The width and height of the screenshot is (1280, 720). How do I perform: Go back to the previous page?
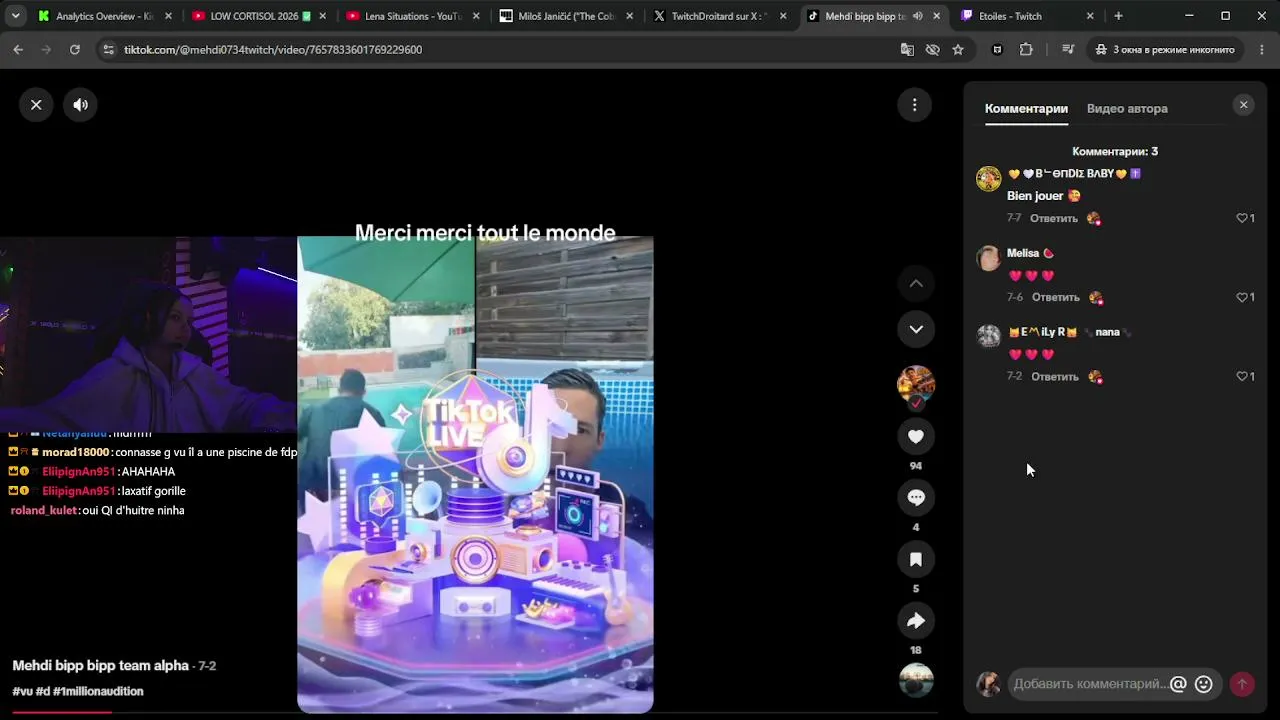18,49
